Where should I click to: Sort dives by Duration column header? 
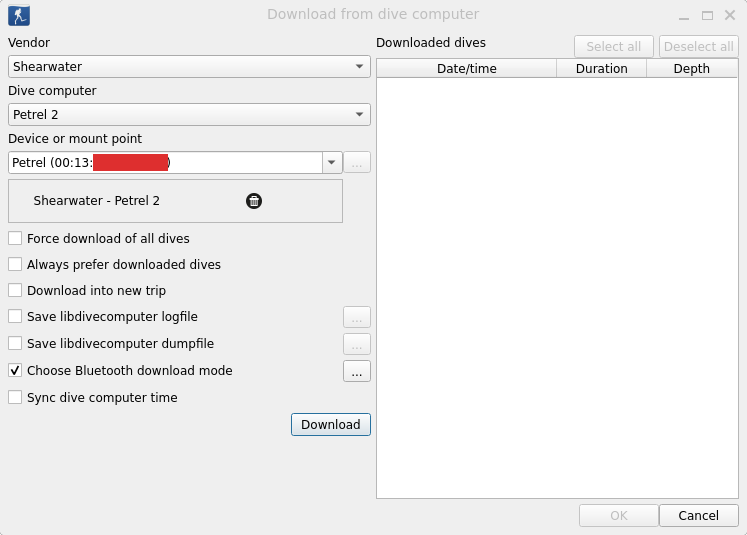(x=601, y=69)
